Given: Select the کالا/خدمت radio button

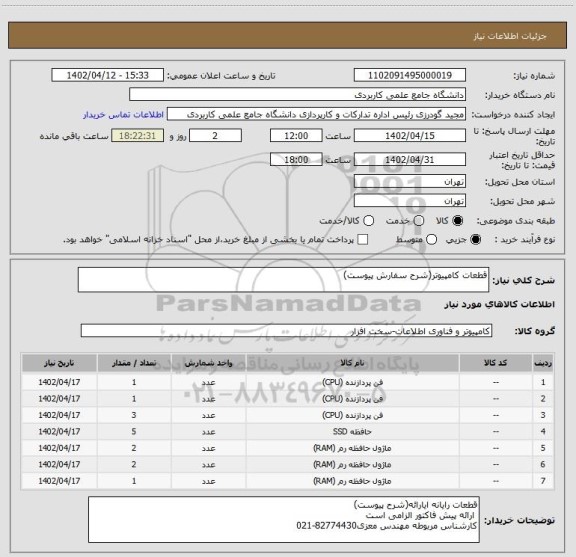Looking at the screenshot, I should (368, 221).
